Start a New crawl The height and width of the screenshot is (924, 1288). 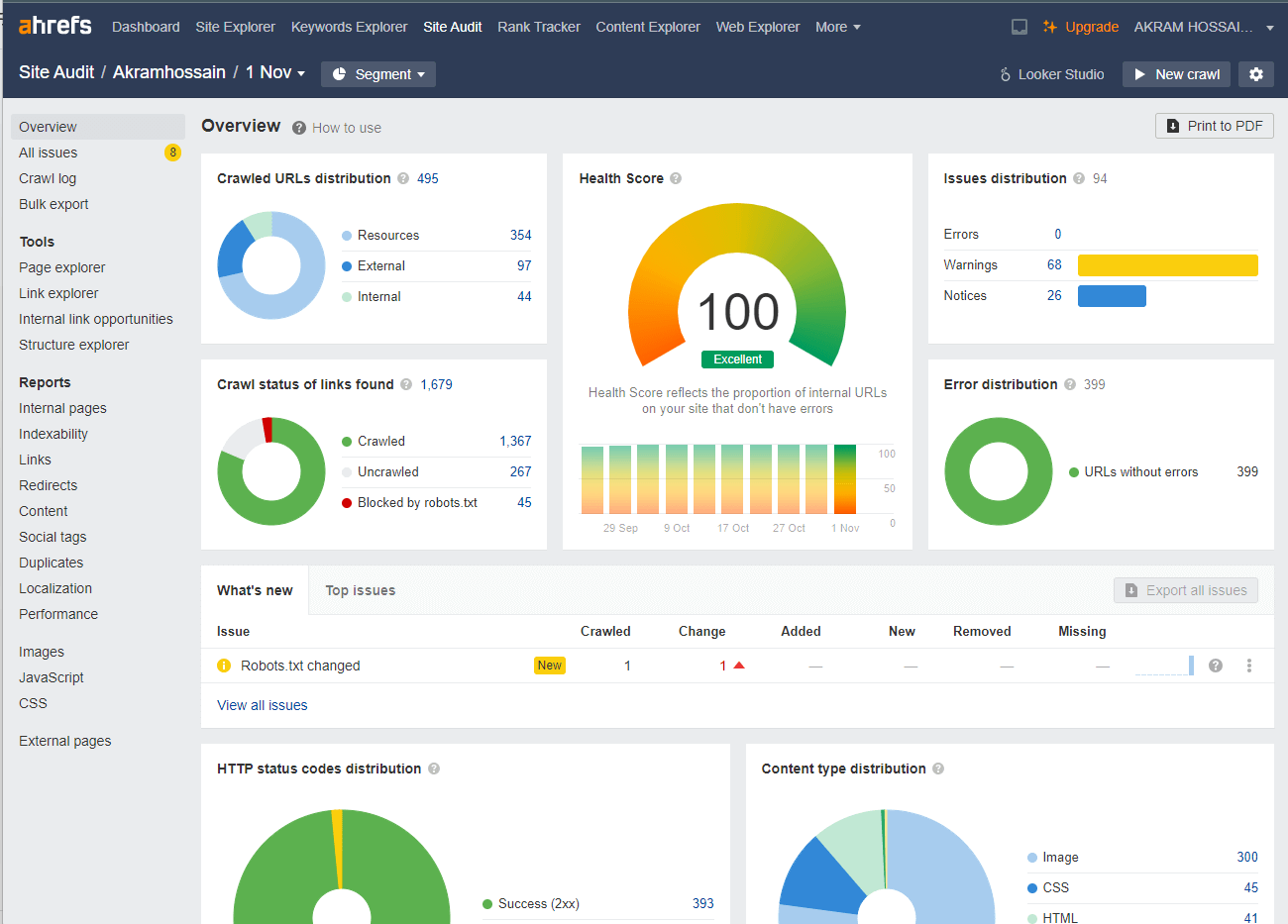point(1176,74)
